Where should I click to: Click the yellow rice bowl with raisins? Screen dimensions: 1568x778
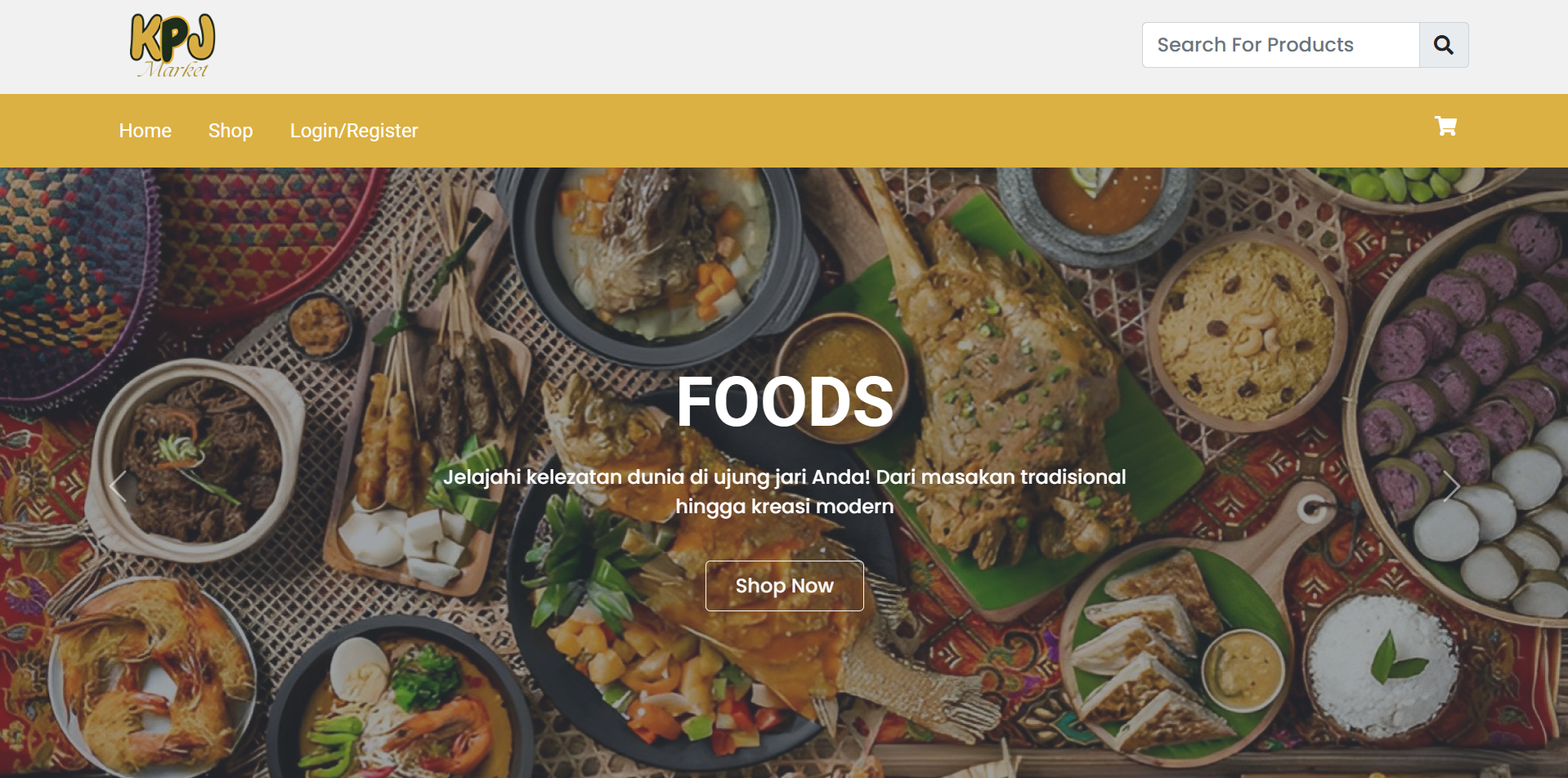click(1247, 331)
